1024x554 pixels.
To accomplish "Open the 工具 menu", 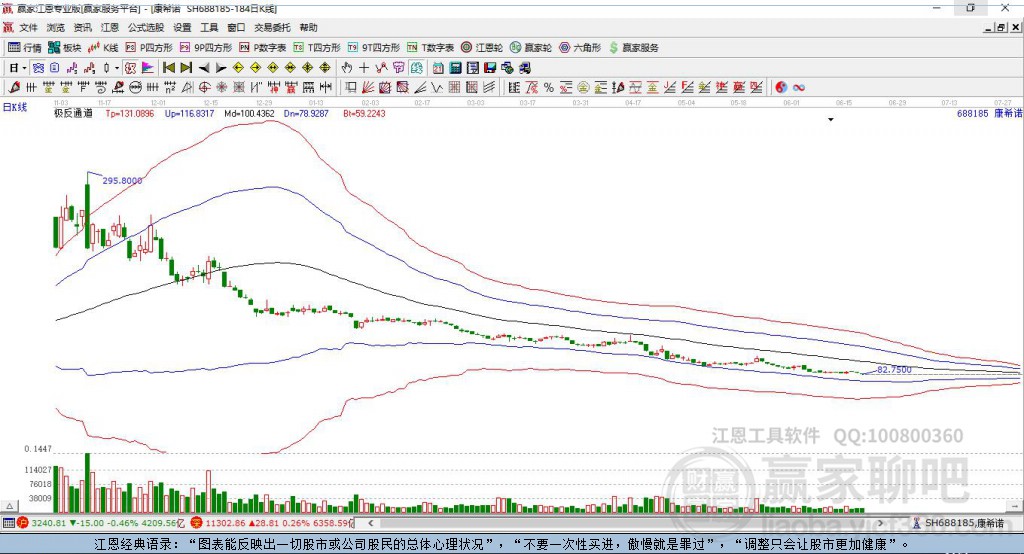I will tap(209, 27).
